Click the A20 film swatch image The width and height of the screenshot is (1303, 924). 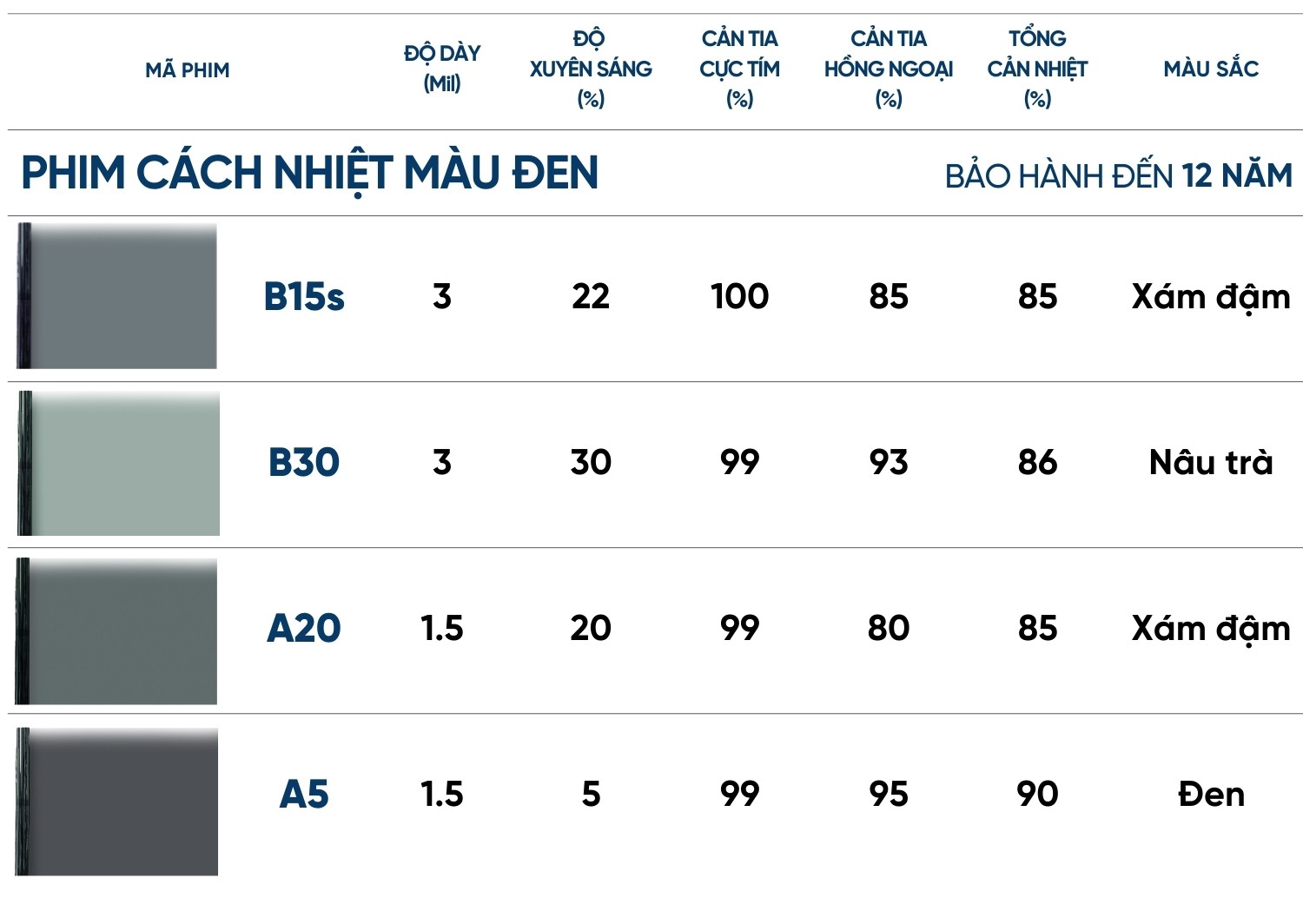pyautogui.click(x=116, y=630)
